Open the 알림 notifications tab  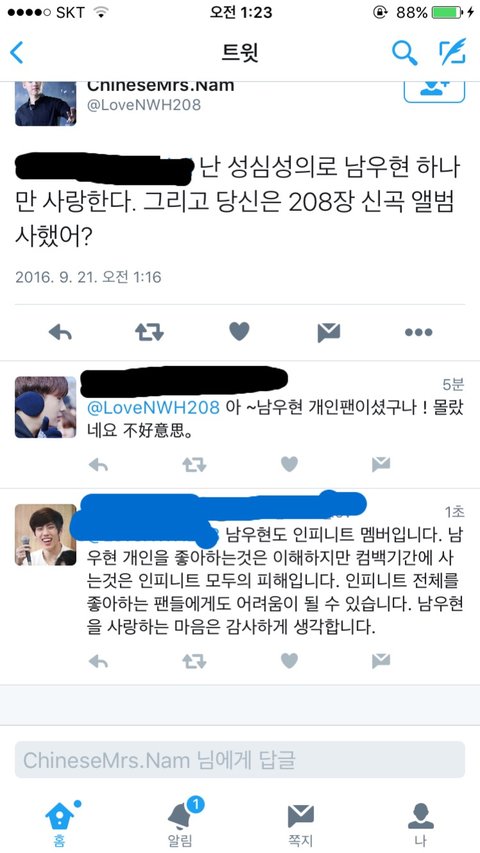point(180,823)
